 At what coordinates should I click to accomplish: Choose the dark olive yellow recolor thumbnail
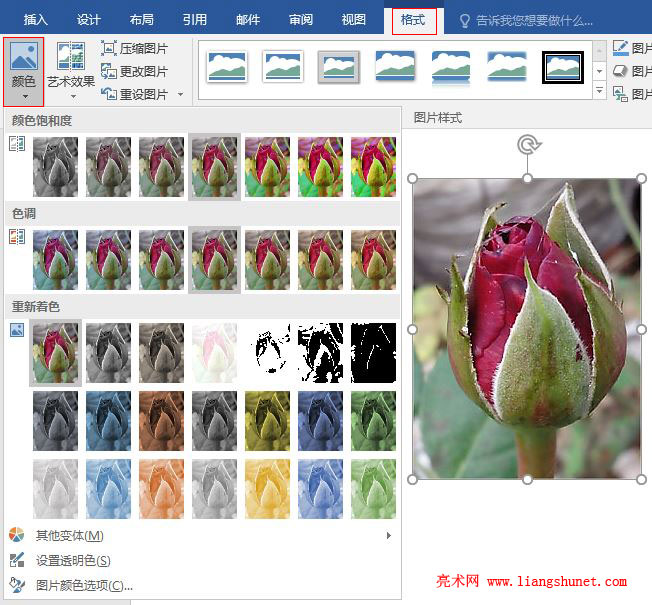click(267, 421)
